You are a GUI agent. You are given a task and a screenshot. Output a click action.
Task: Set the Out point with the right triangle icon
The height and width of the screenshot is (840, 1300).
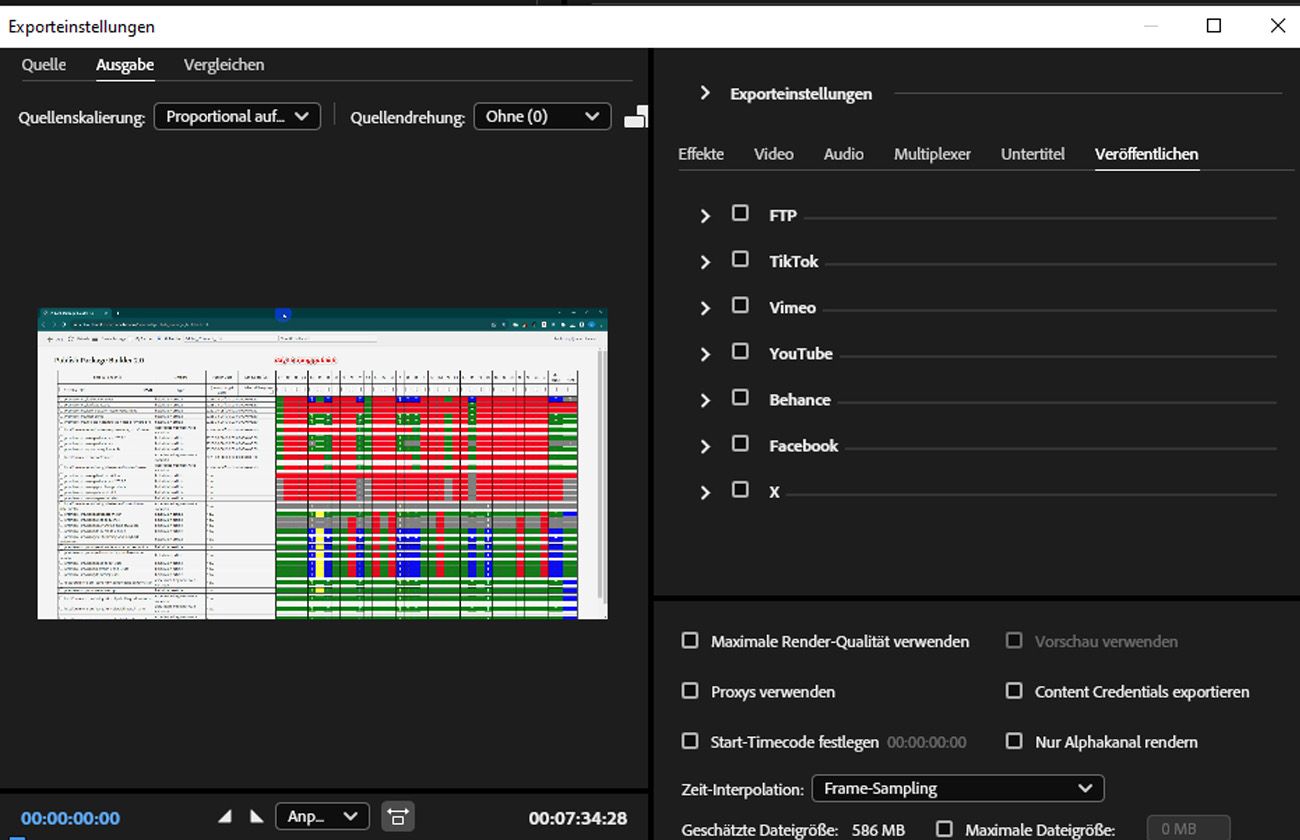[256, 816]
